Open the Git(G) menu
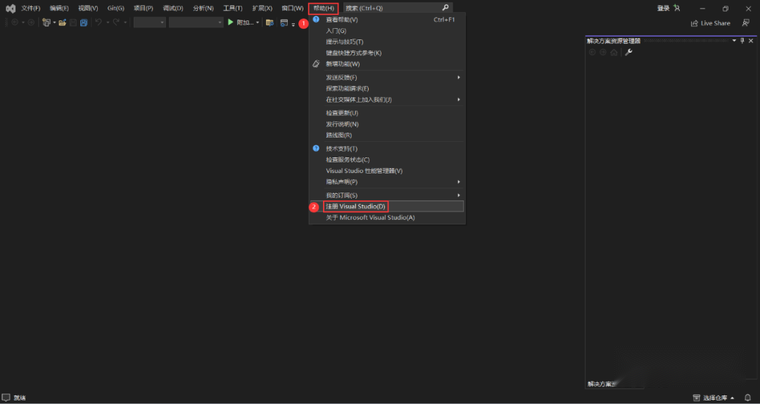760x404 pixels. [x=116, y=8]
